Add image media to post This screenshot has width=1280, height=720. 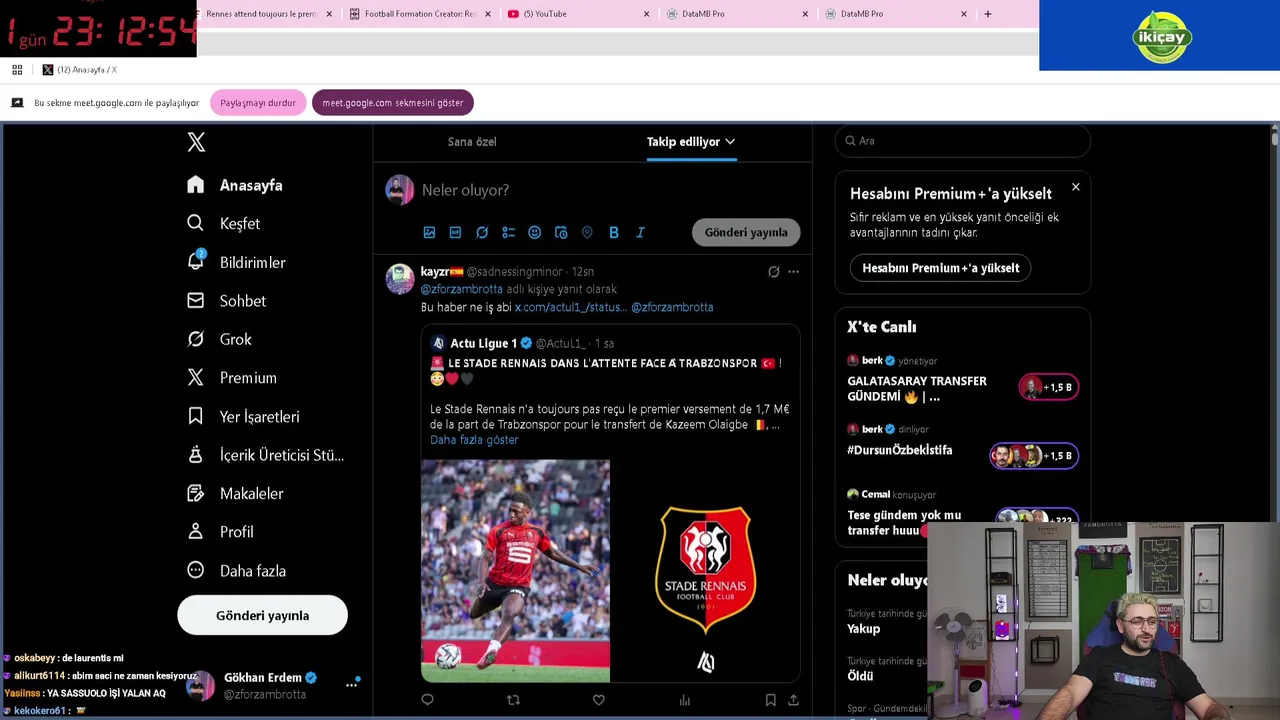429,232
